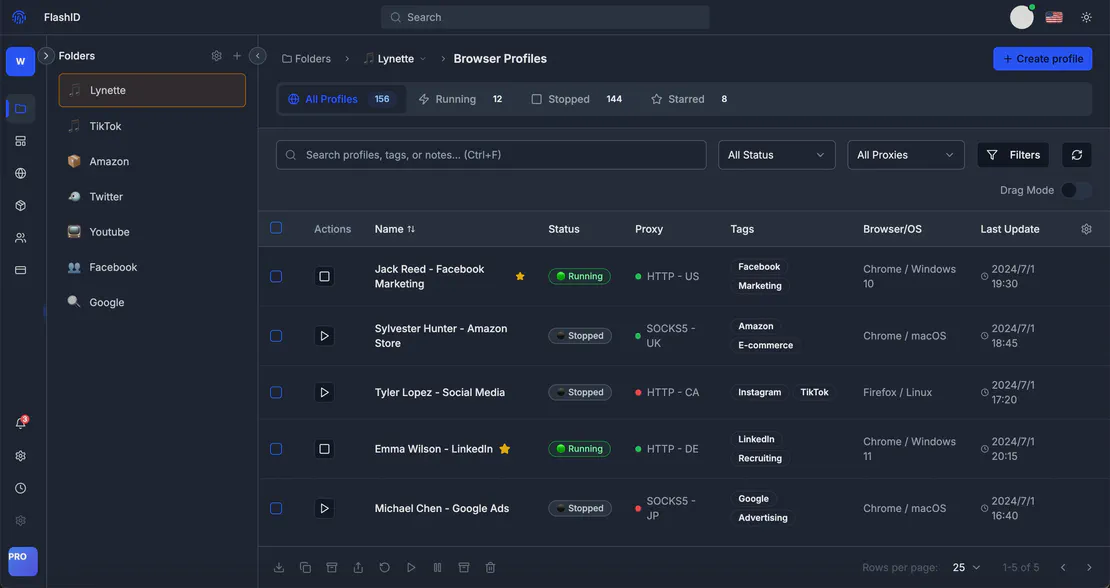
Task: Check the Sylvester Hunter row checkbox
Action: [276, 336]
